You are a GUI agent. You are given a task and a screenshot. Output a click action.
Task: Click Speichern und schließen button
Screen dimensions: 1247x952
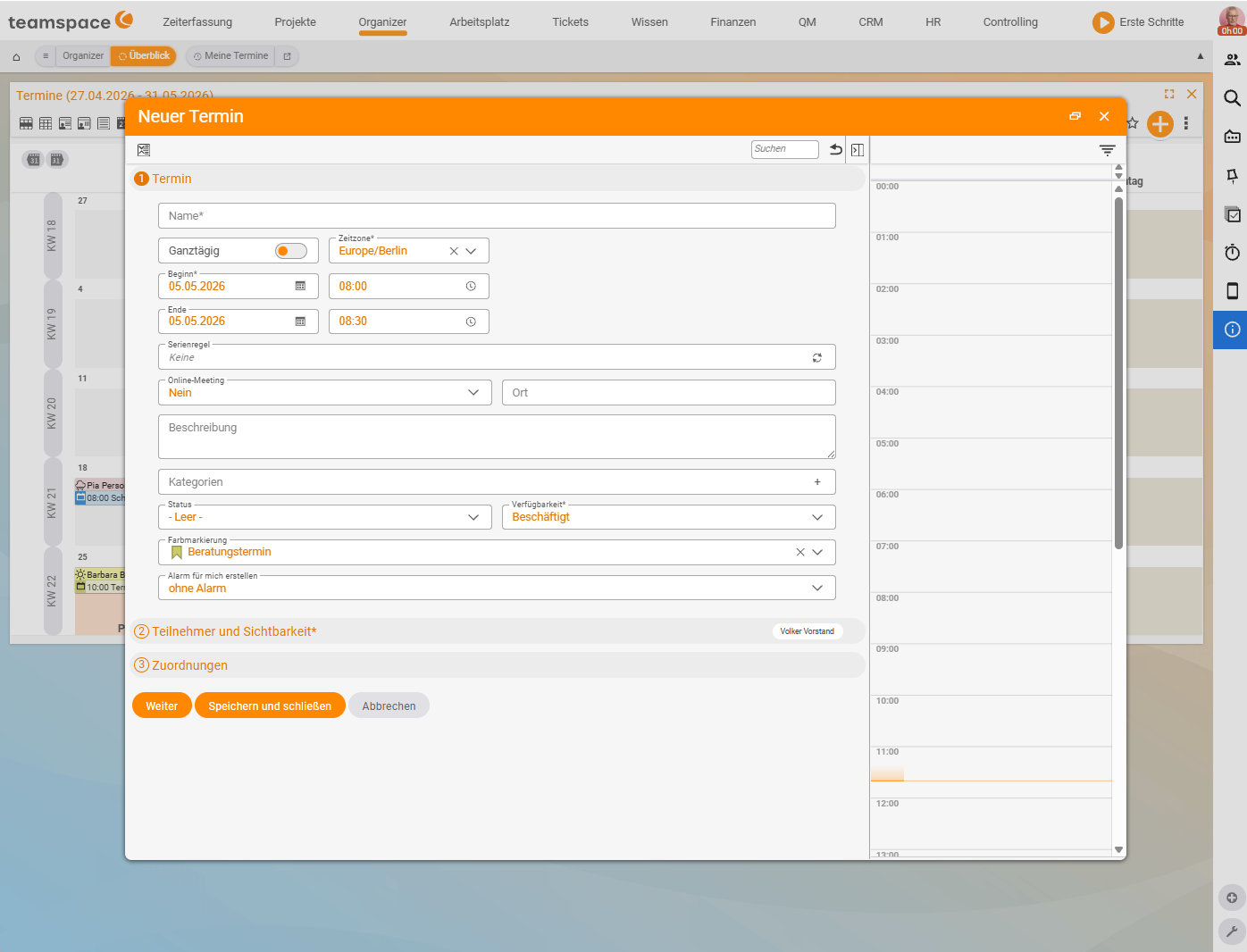coord(270,706)
